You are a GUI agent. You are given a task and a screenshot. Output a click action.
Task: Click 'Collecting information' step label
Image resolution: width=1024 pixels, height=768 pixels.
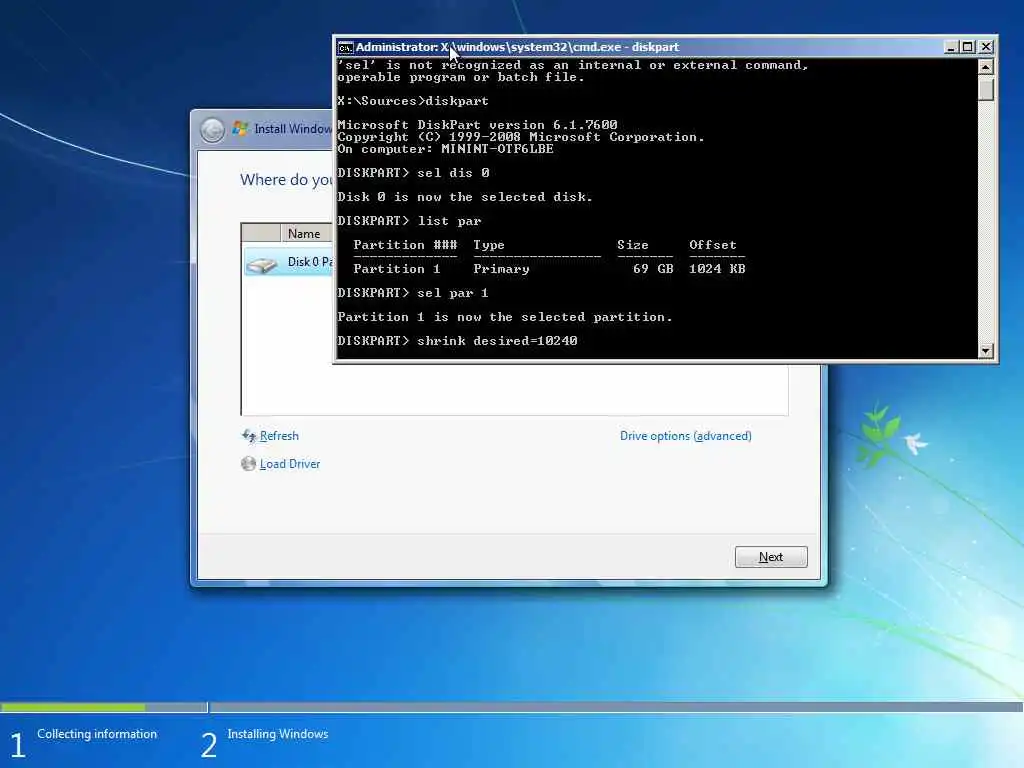pos(97,734)
